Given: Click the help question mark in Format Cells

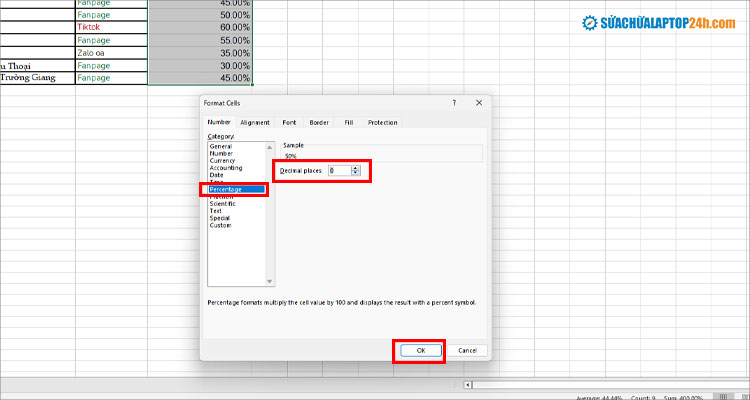Looking at the screenshot, I should [x=454, y=103].
